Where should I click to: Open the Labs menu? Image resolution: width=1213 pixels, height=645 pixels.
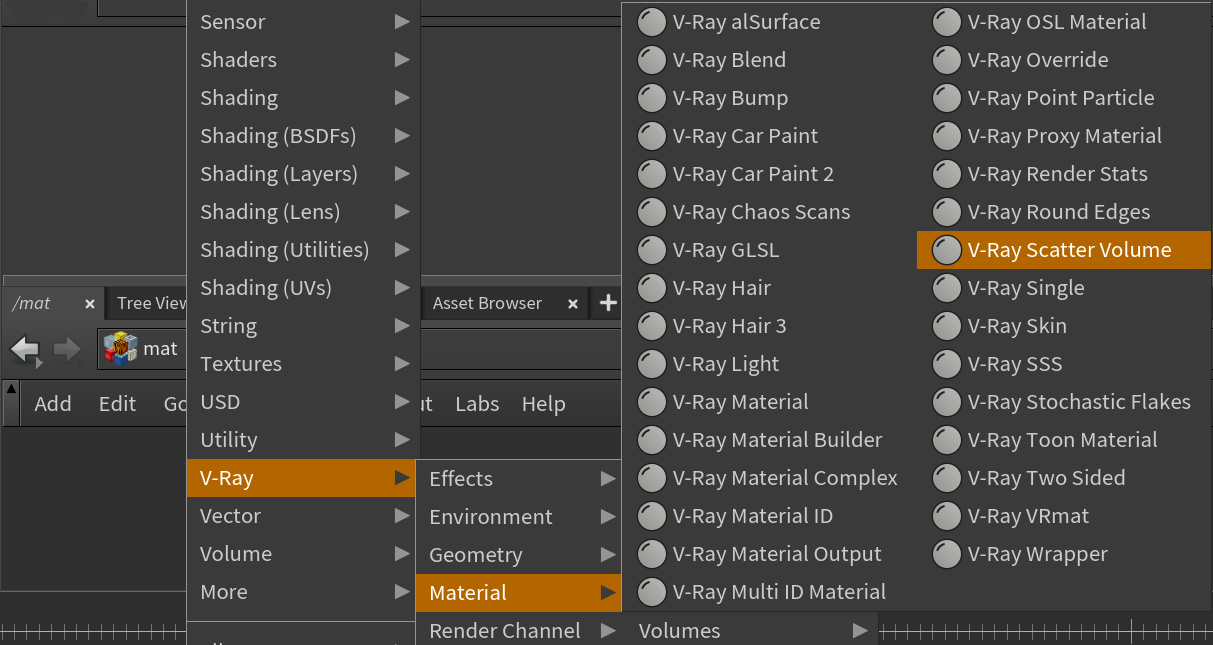477,404
